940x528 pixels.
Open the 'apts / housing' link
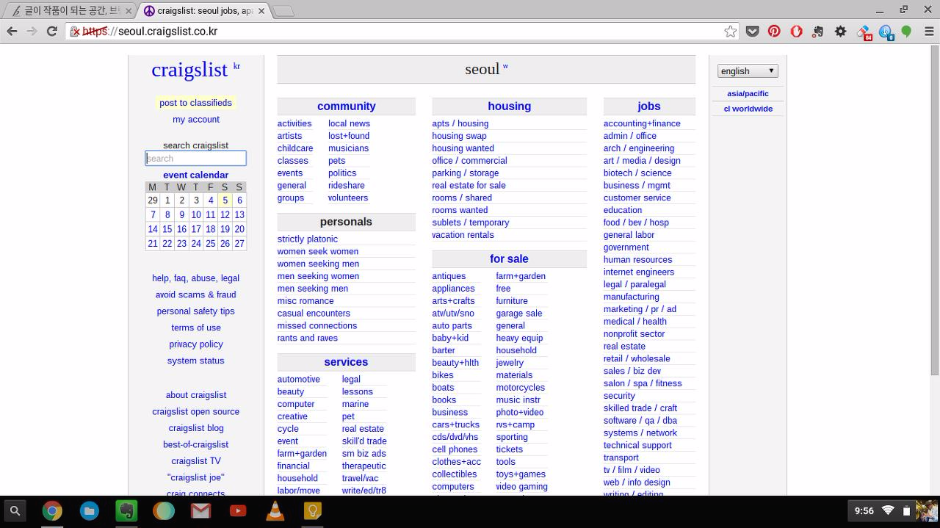(x=460, y=124)
